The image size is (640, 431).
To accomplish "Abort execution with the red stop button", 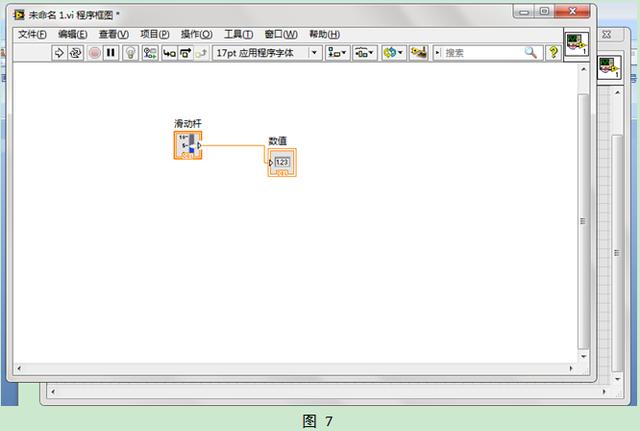I will click(x=95, y=53).
